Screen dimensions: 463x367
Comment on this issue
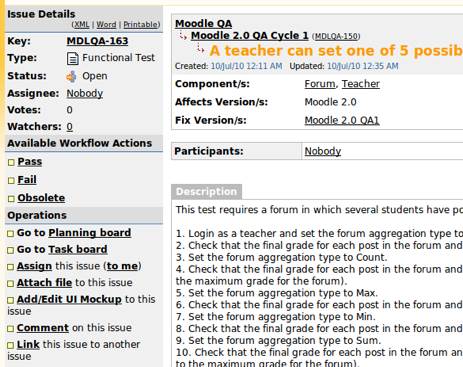[43, 328]
